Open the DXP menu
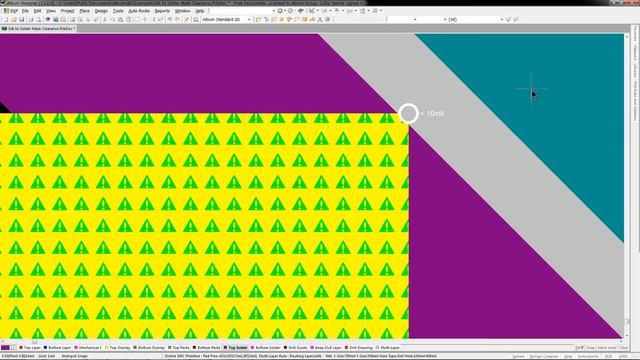 tap(11, 11)
